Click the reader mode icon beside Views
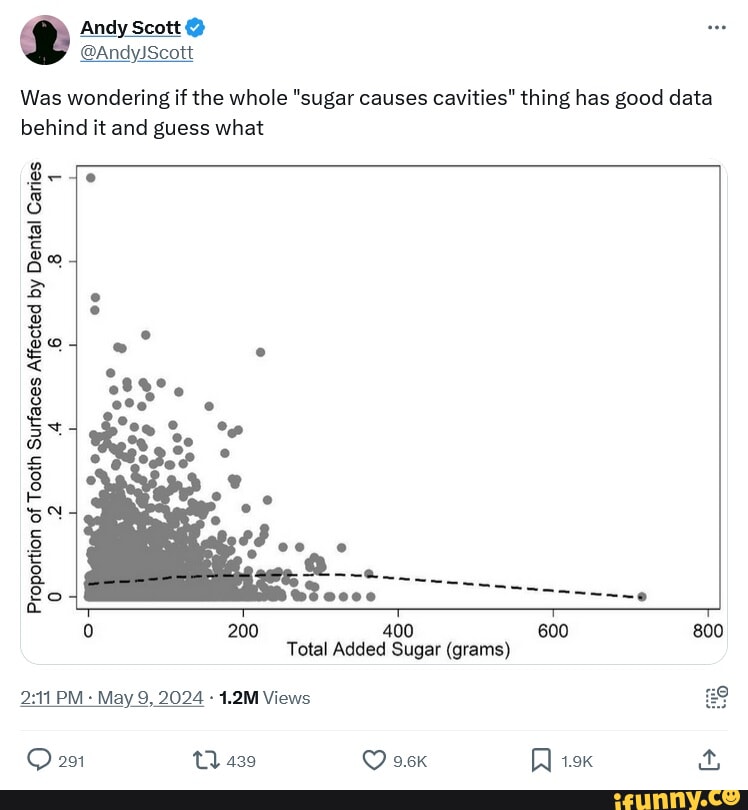This screenshot has height=810, width=748. 716,697
